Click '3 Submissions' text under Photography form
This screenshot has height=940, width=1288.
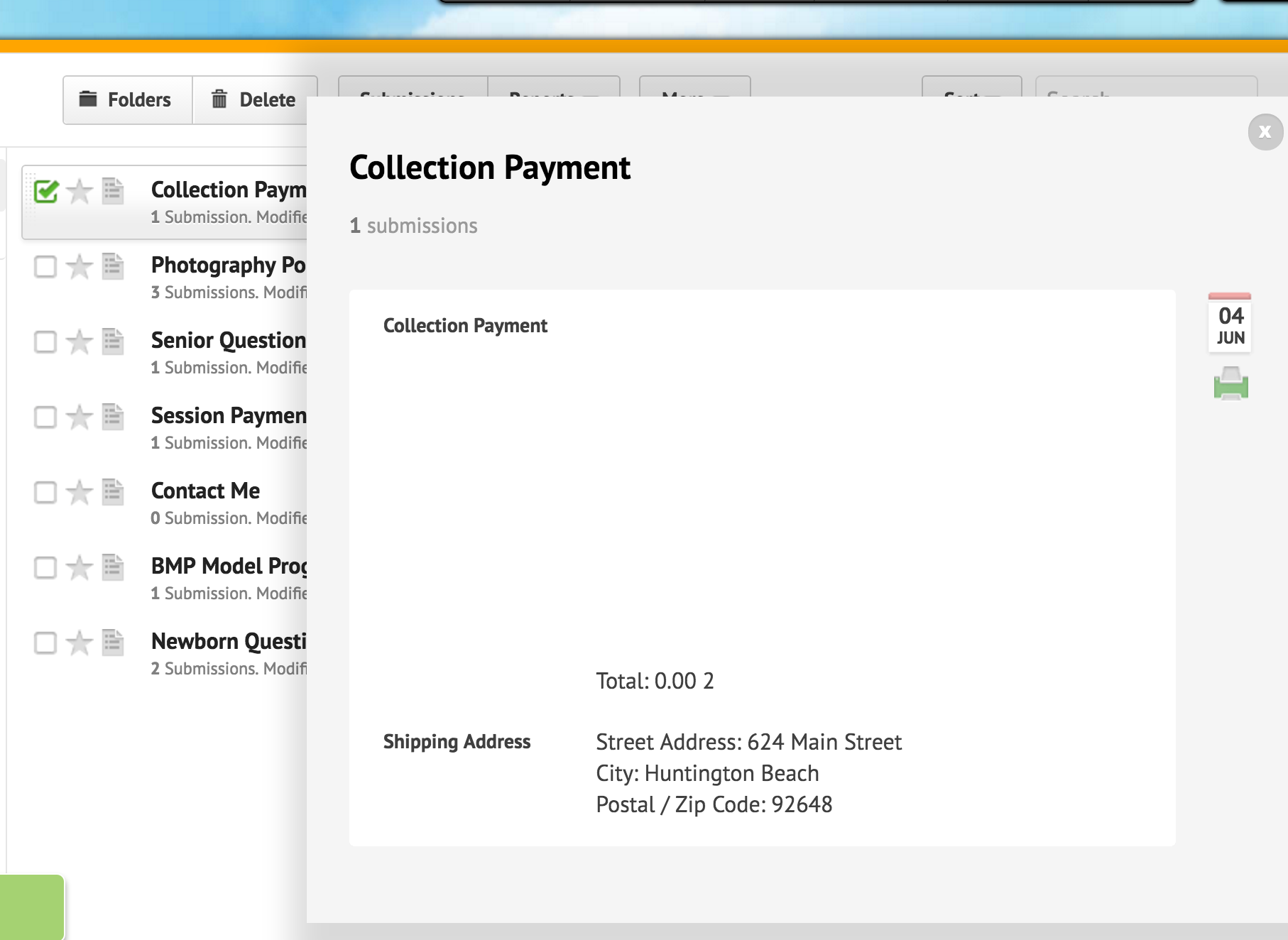[x=204, y=293]
